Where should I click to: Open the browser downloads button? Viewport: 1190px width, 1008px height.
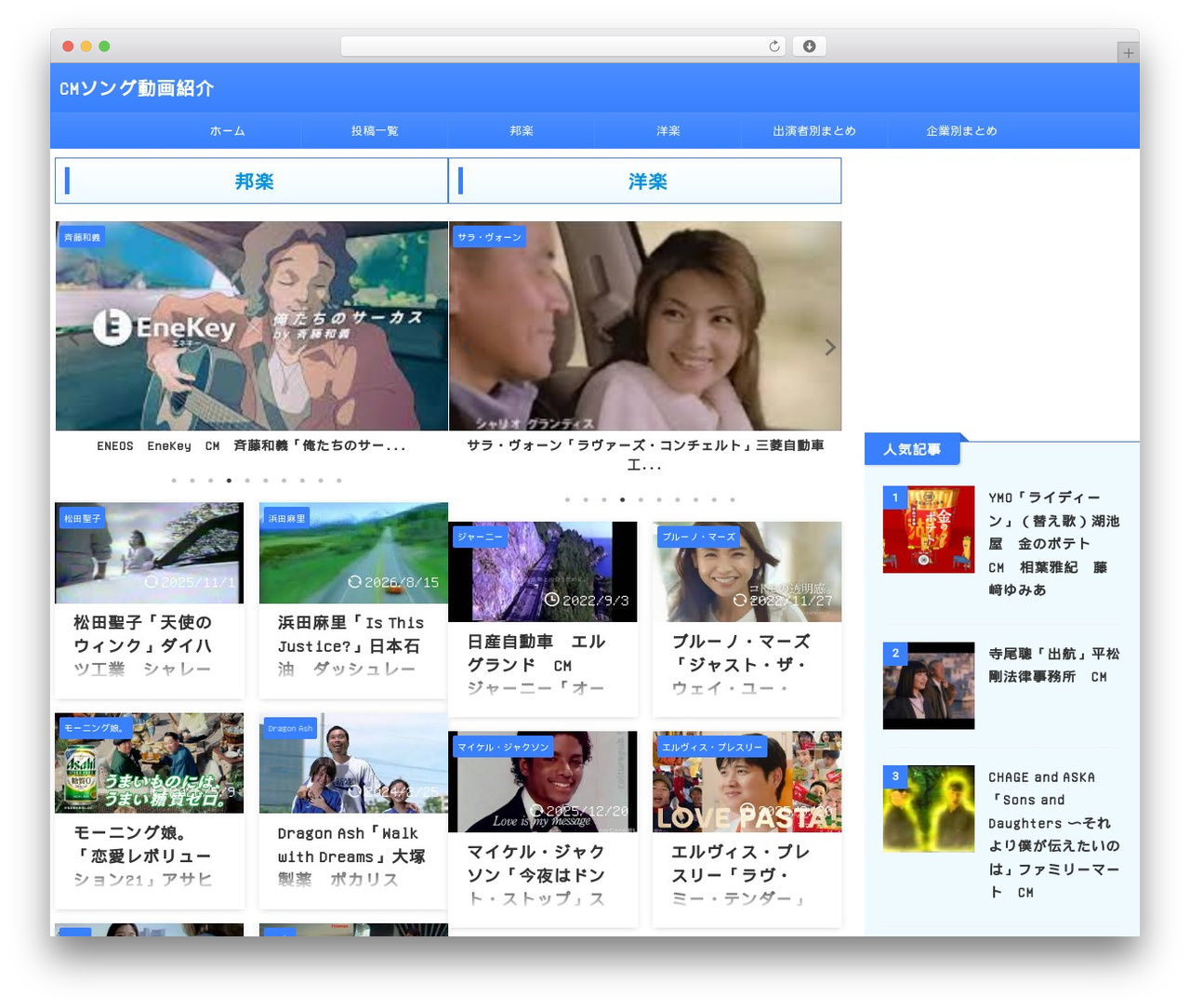pyautogui.click(x=809, y=46)
